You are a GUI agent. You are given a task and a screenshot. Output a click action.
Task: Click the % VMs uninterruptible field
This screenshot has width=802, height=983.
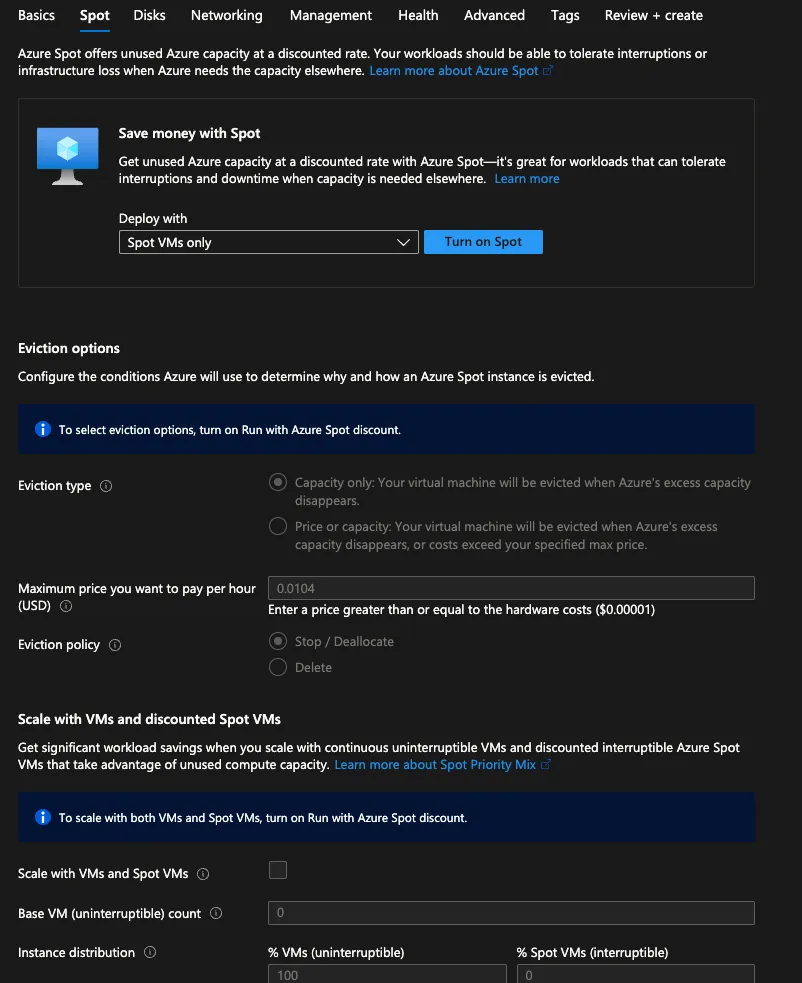(387, 974)
